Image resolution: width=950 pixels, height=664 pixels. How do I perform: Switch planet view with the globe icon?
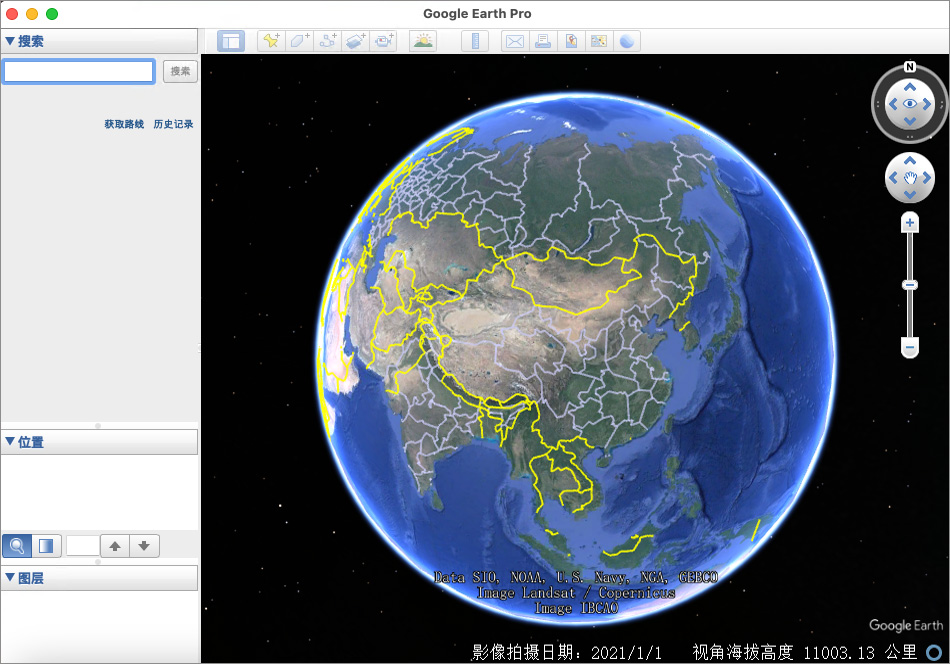[x=627, y=41]
